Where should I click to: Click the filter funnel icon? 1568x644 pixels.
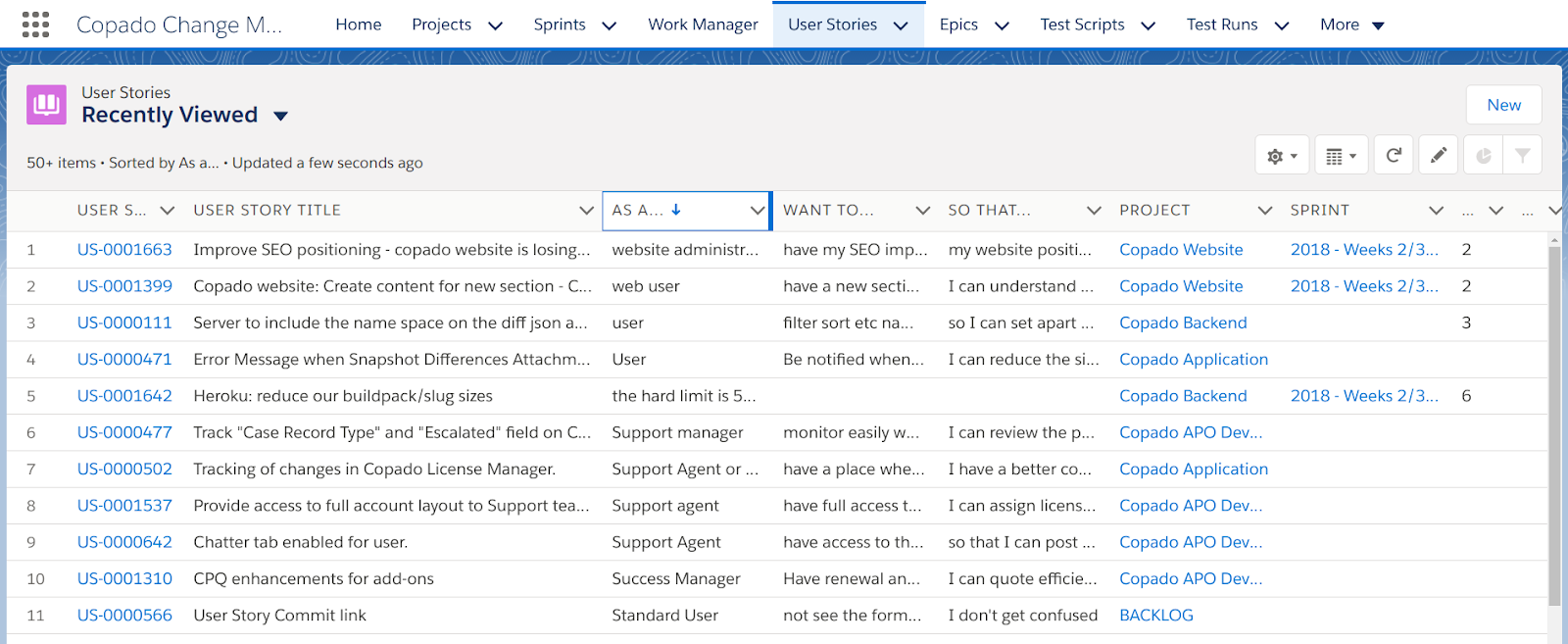click(1523, 155)
